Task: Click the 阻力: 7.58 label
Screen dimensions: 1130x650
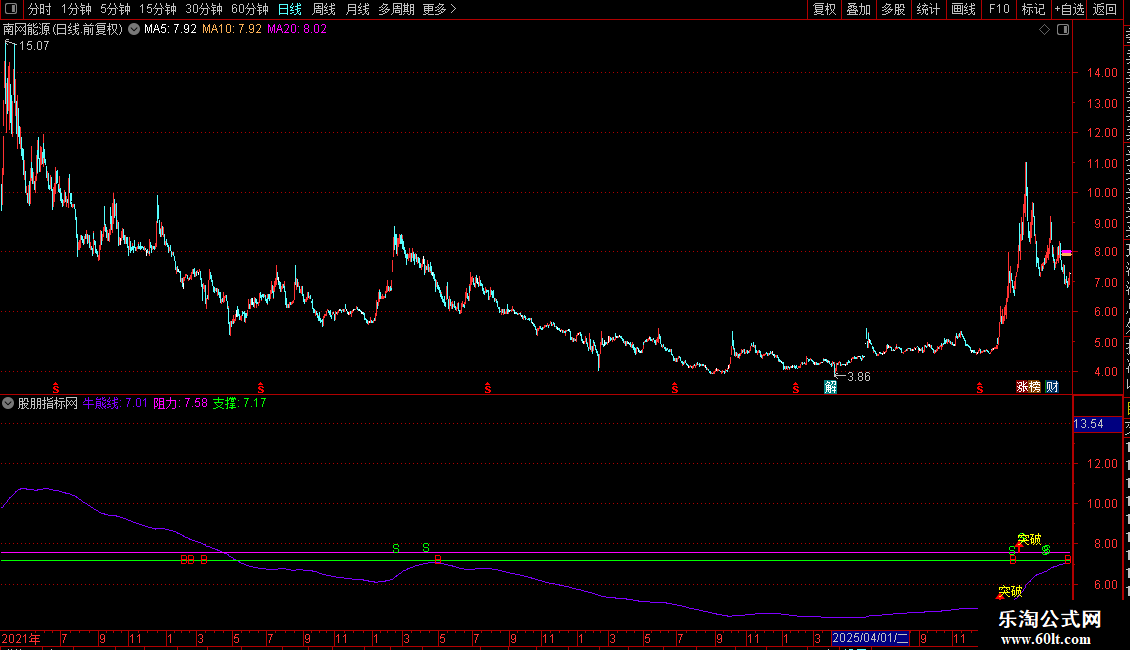Action: tap(181, 404)
